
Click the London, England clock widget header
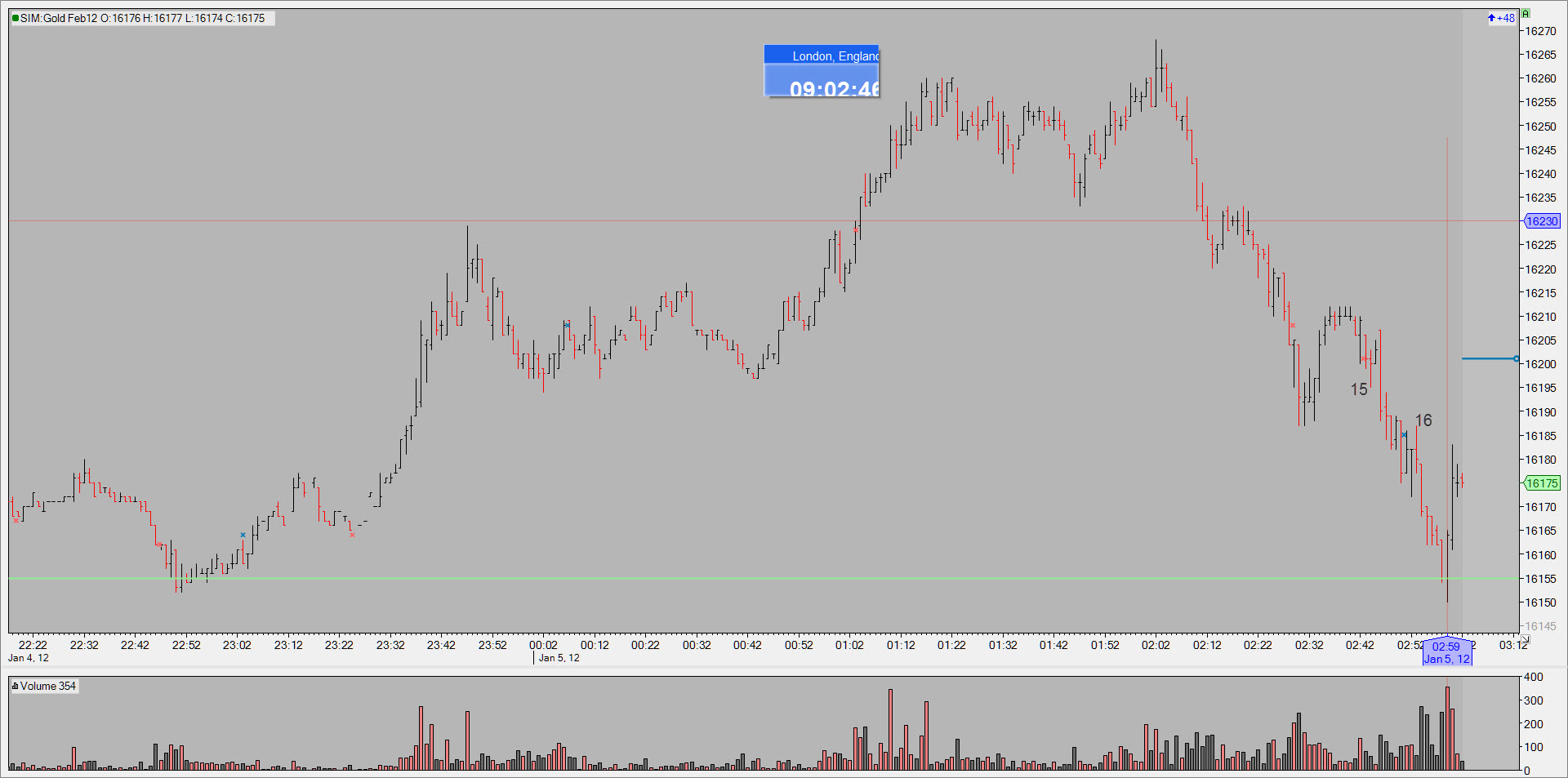tap(822, 55)
